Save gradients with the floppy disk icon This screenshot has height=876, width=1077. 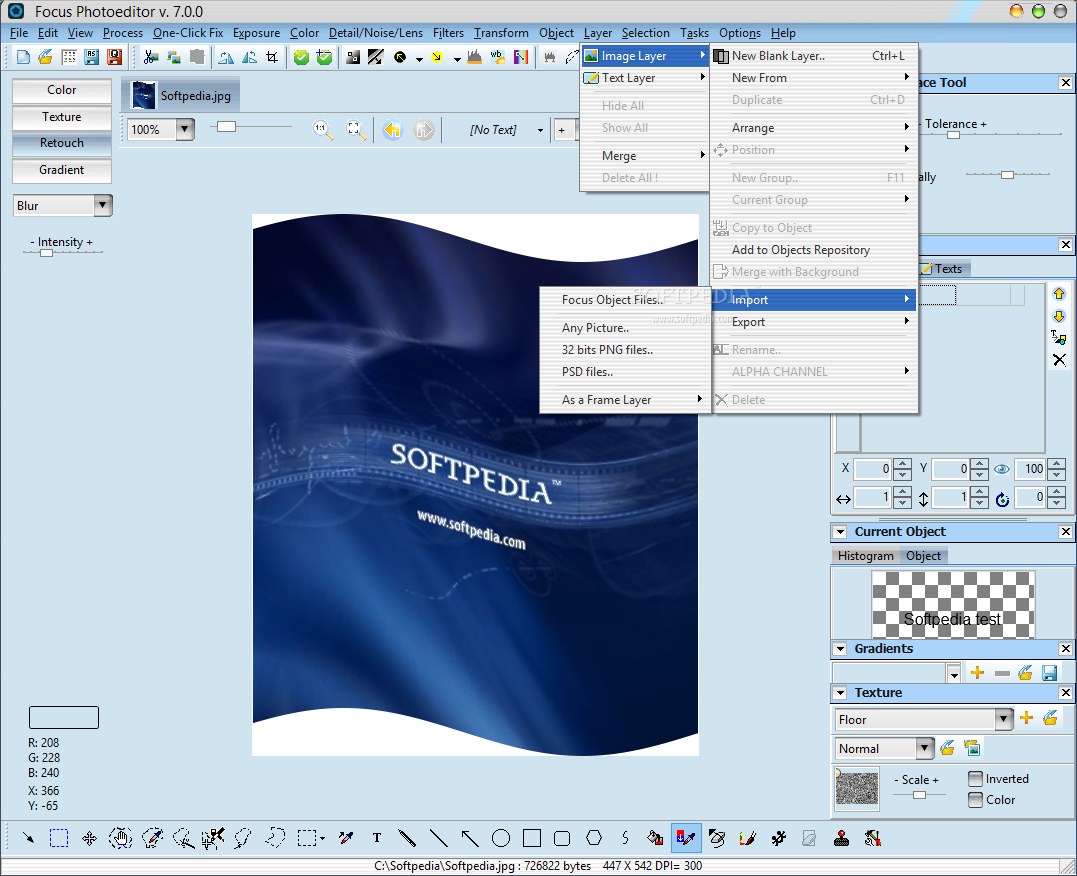tap(1049, 673)
